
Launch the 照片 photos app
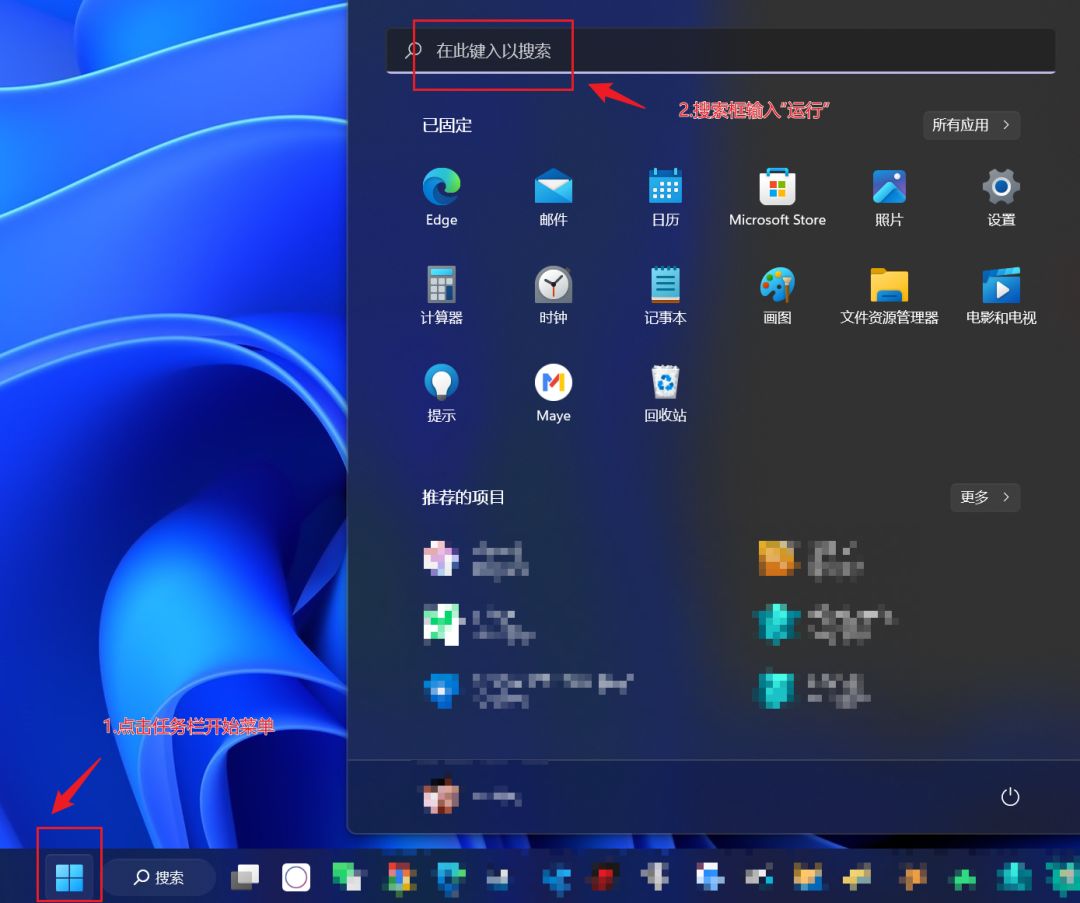click(889, 187)
